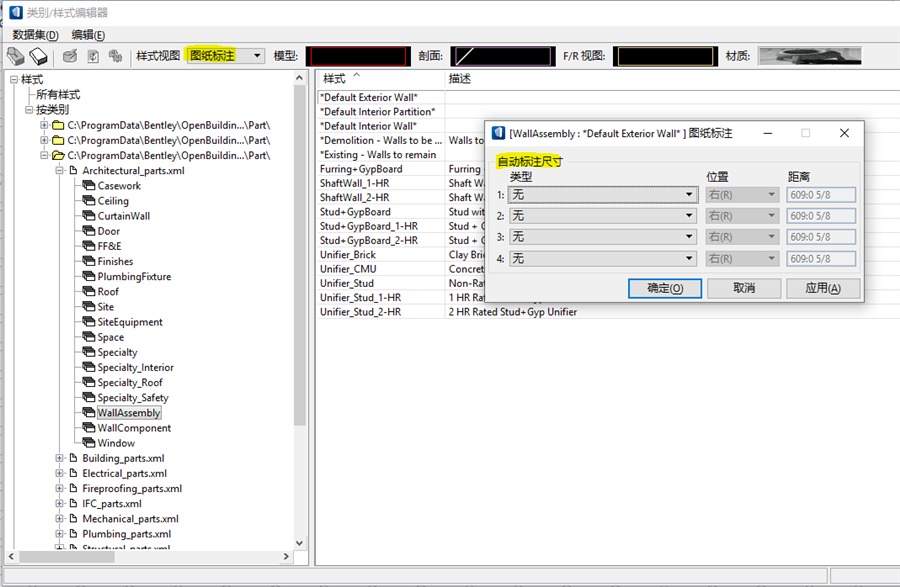Screen dimensions: 900x587
Task: Expand the Electrical_parts.xml tree node
Action: pyautogui.click(x=59, y=473)
